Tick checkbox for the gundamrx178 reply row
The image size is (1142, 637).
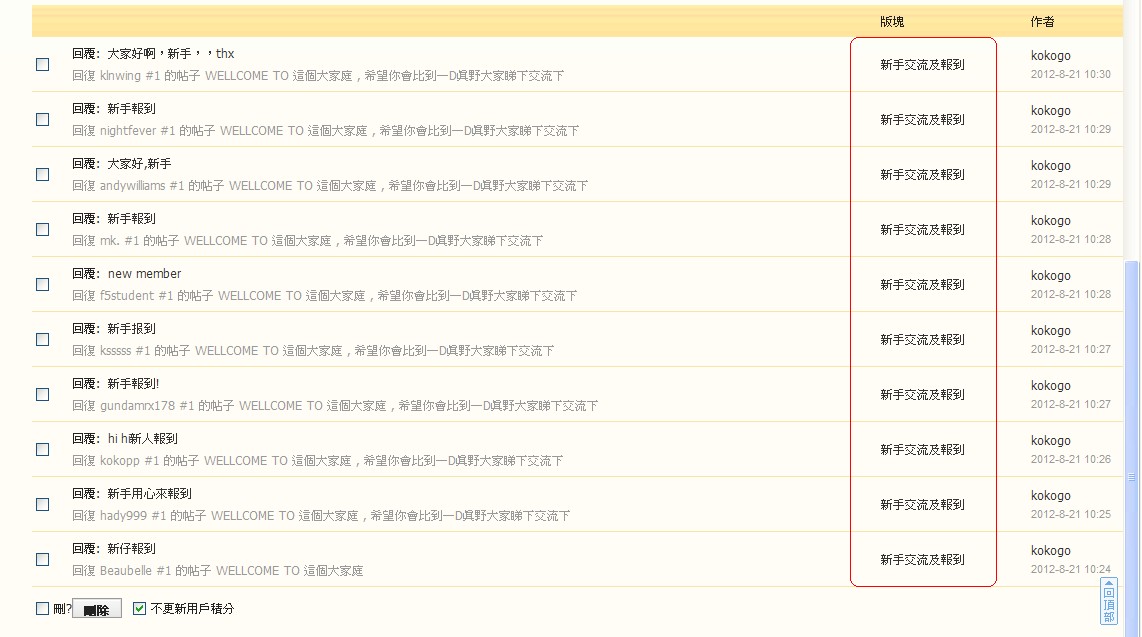(43, 395)
